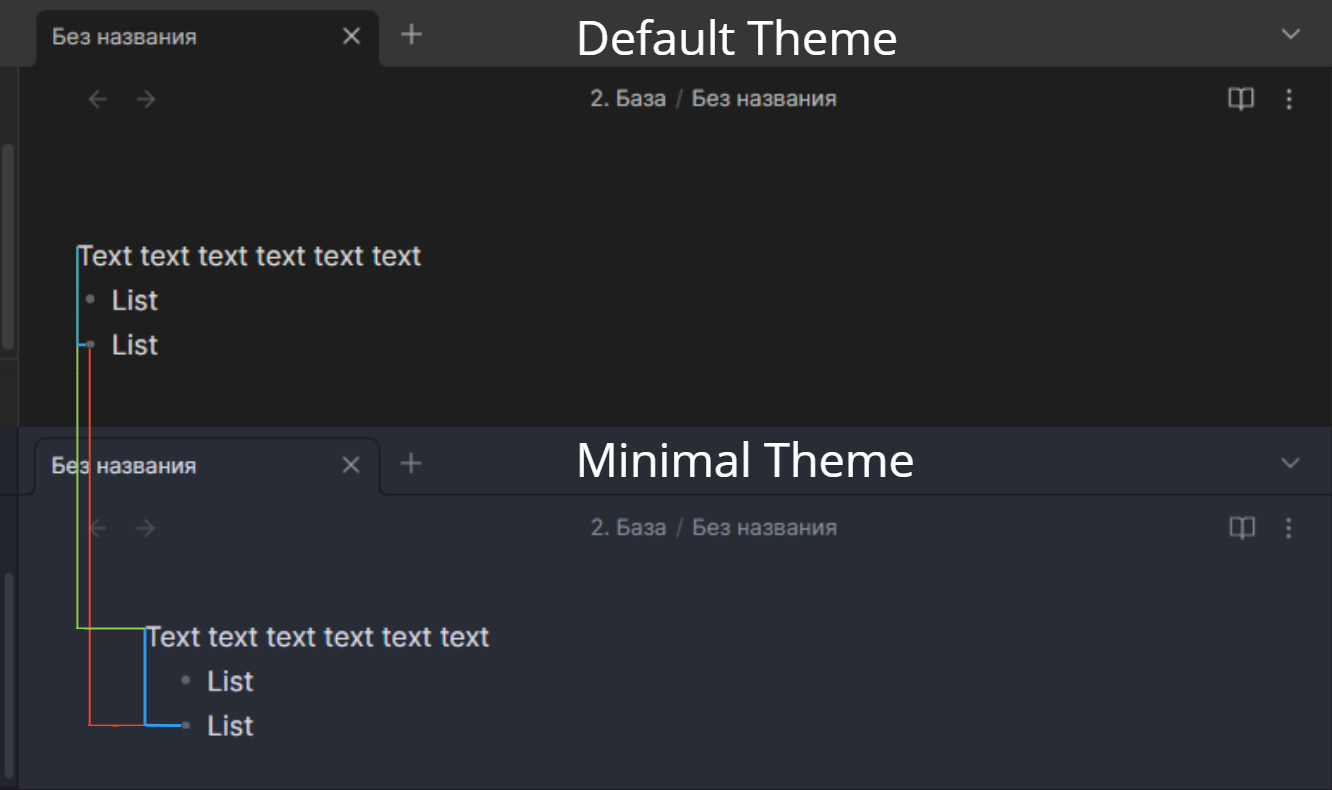Click the more options icon in Default Theme

pyautogui.click(x=1289, y=98)
